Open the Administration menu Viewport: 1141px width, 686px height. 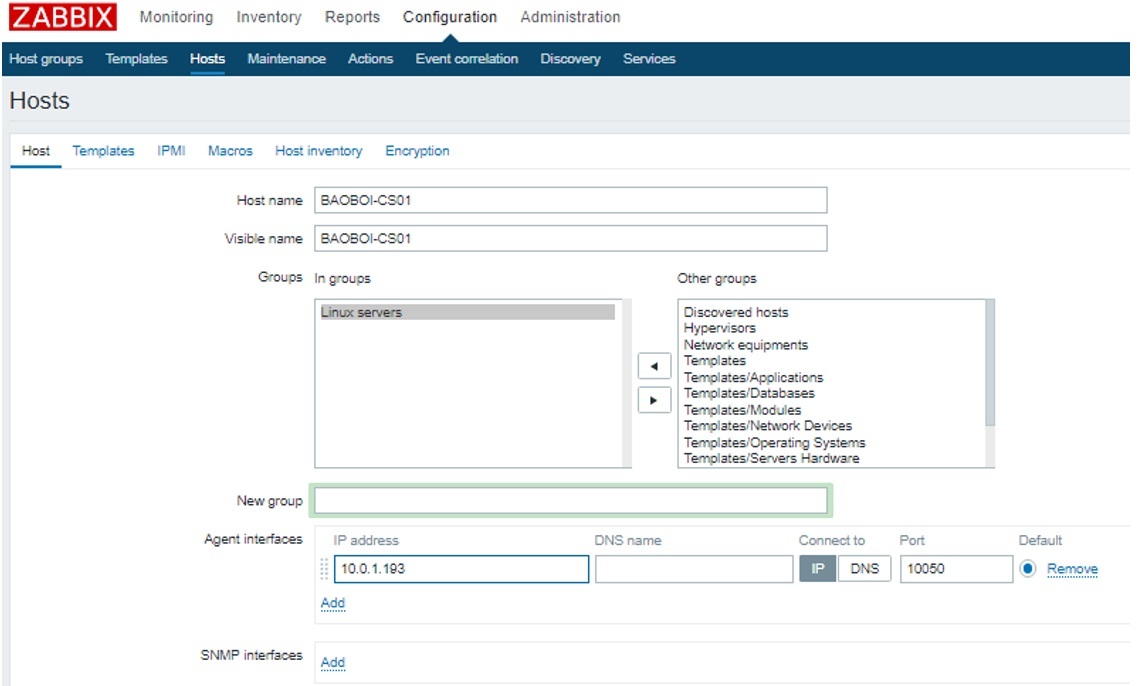[x=570, y=17]
